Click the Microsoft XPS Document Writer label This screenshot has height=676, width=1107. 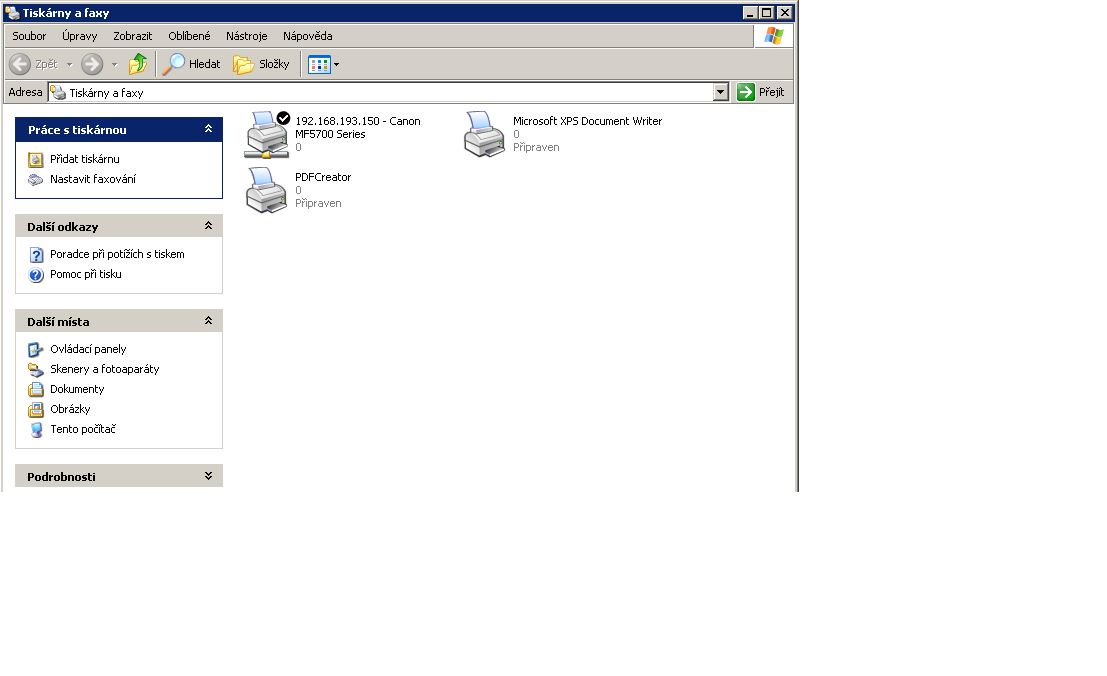point(587,121)
